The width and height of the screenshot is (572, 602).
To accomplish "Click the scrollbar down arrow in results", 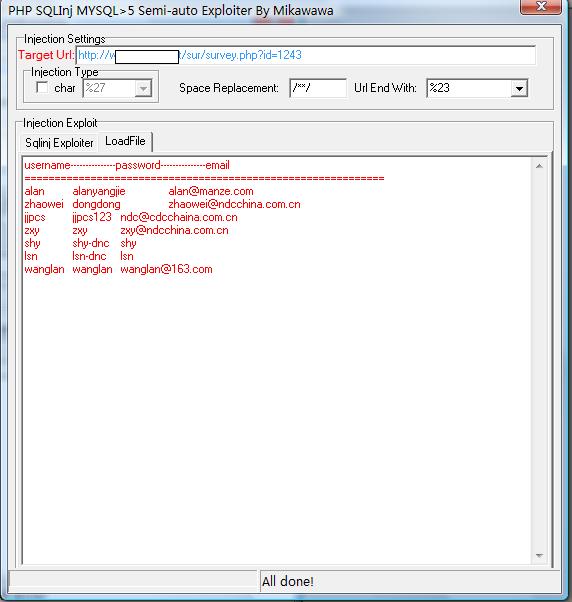I will point(539,556).
